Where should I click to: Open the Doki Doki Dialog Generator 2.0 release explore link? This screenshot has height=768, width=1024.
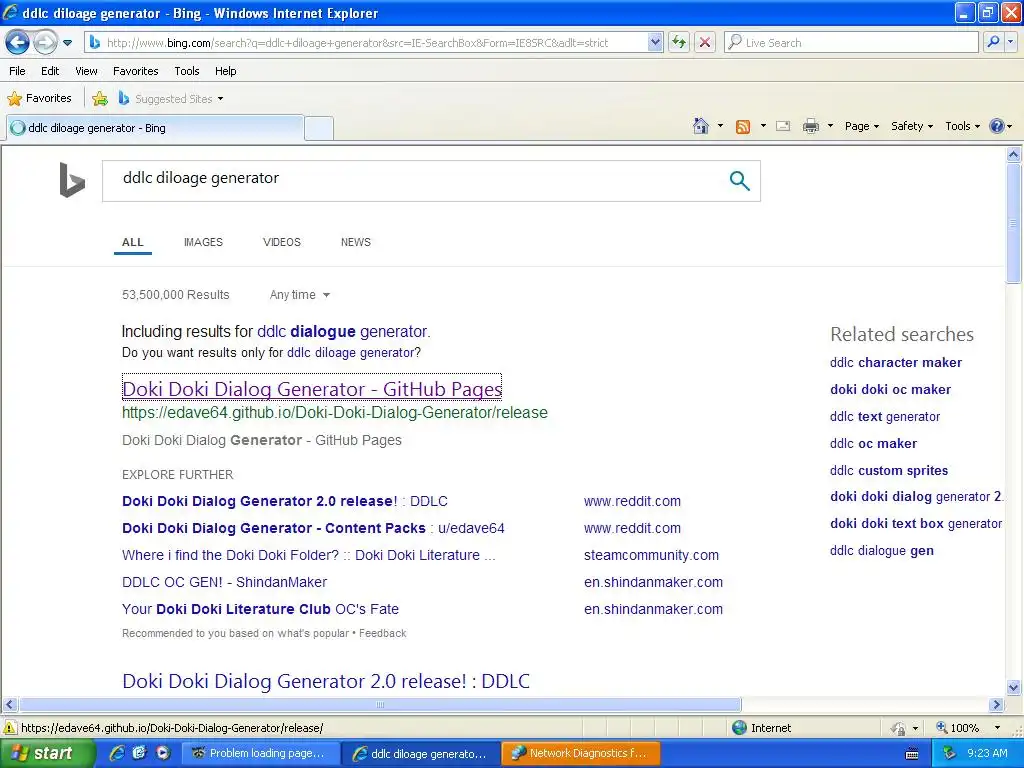coord(285,502)
